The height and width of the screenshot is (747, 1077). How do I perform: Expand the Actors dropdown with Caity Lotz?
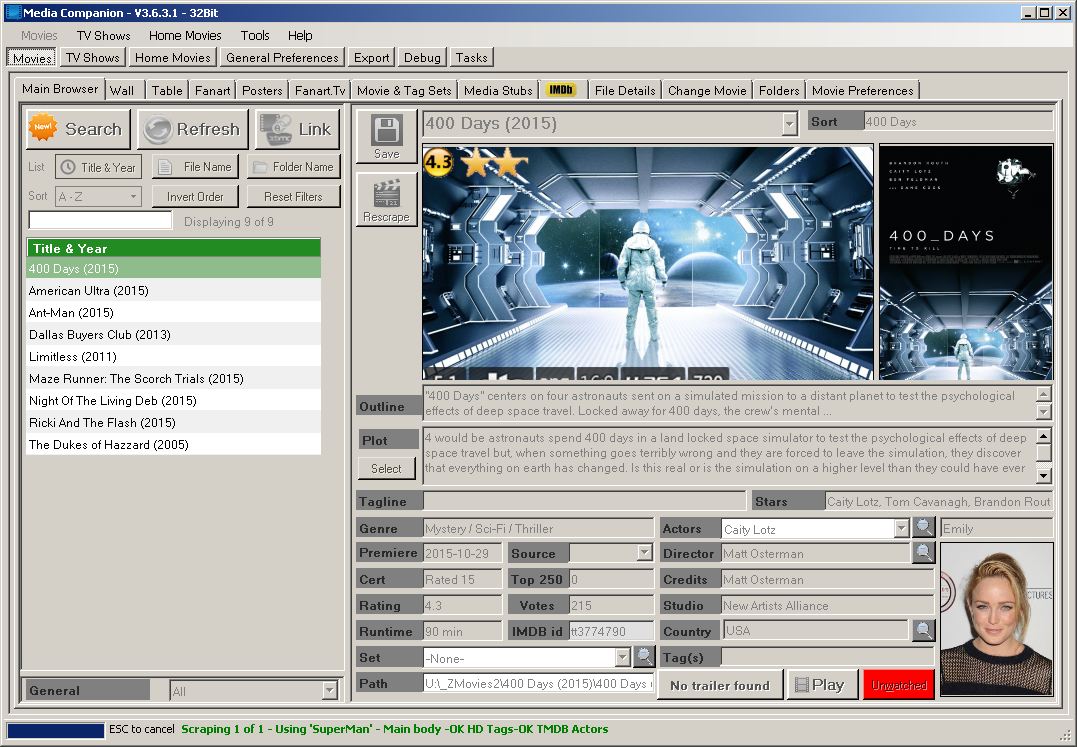pos(902,529)
